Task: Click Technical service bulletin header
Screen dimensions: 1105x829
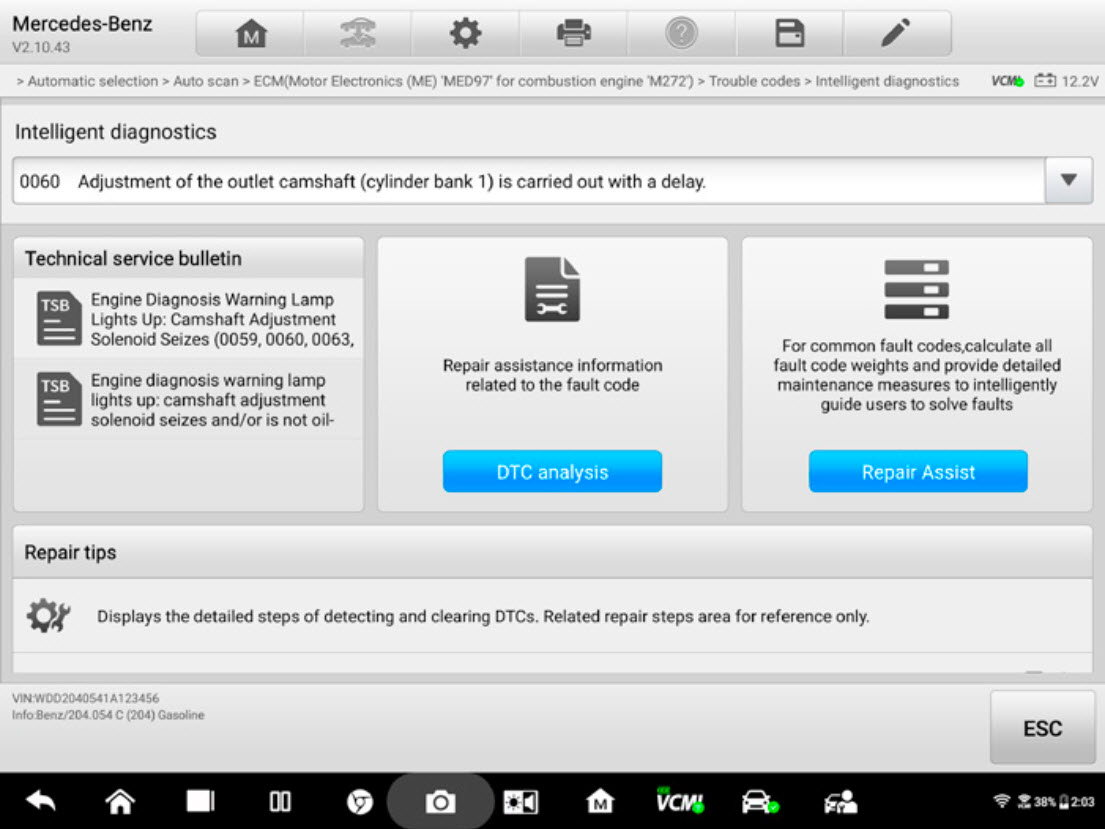Action: tap(133, 258)
